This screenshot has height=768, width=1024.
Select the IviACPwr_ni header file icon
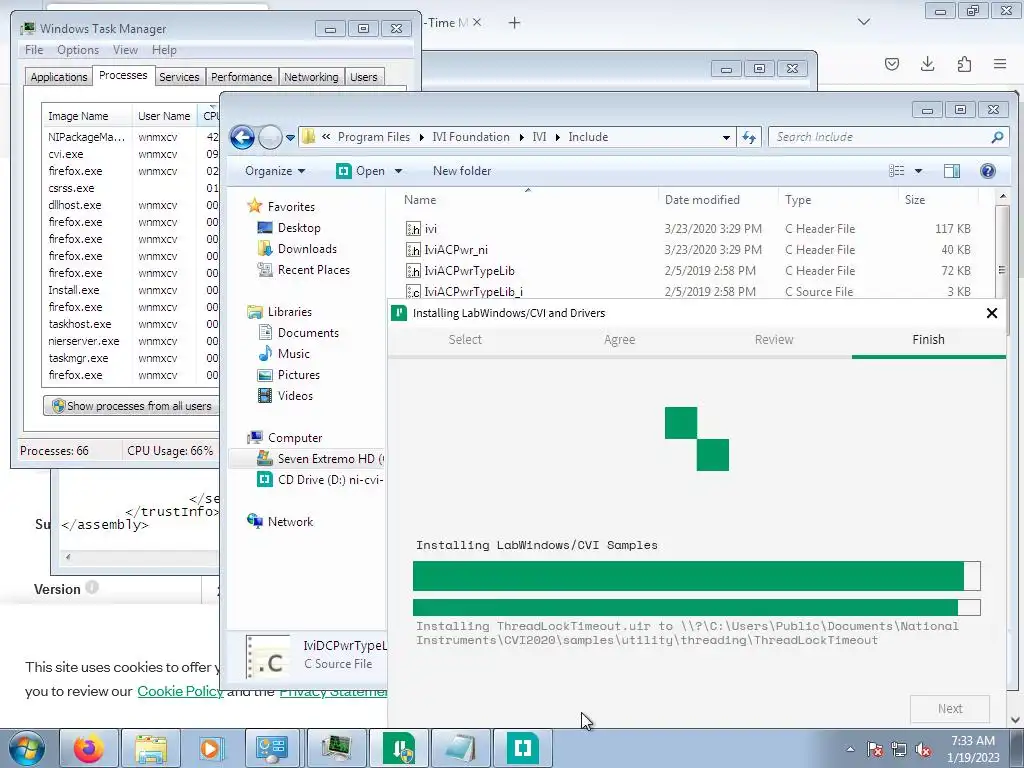[x=413, y=250]
